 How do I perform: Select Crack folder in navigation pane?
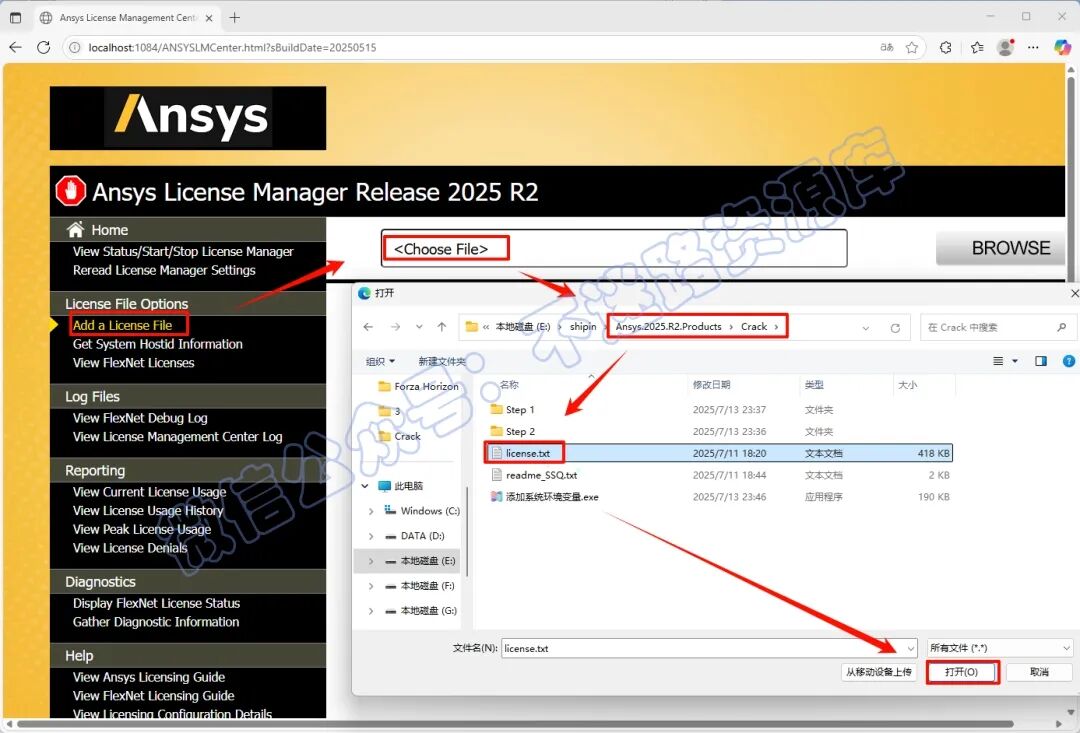coord(400,436)
